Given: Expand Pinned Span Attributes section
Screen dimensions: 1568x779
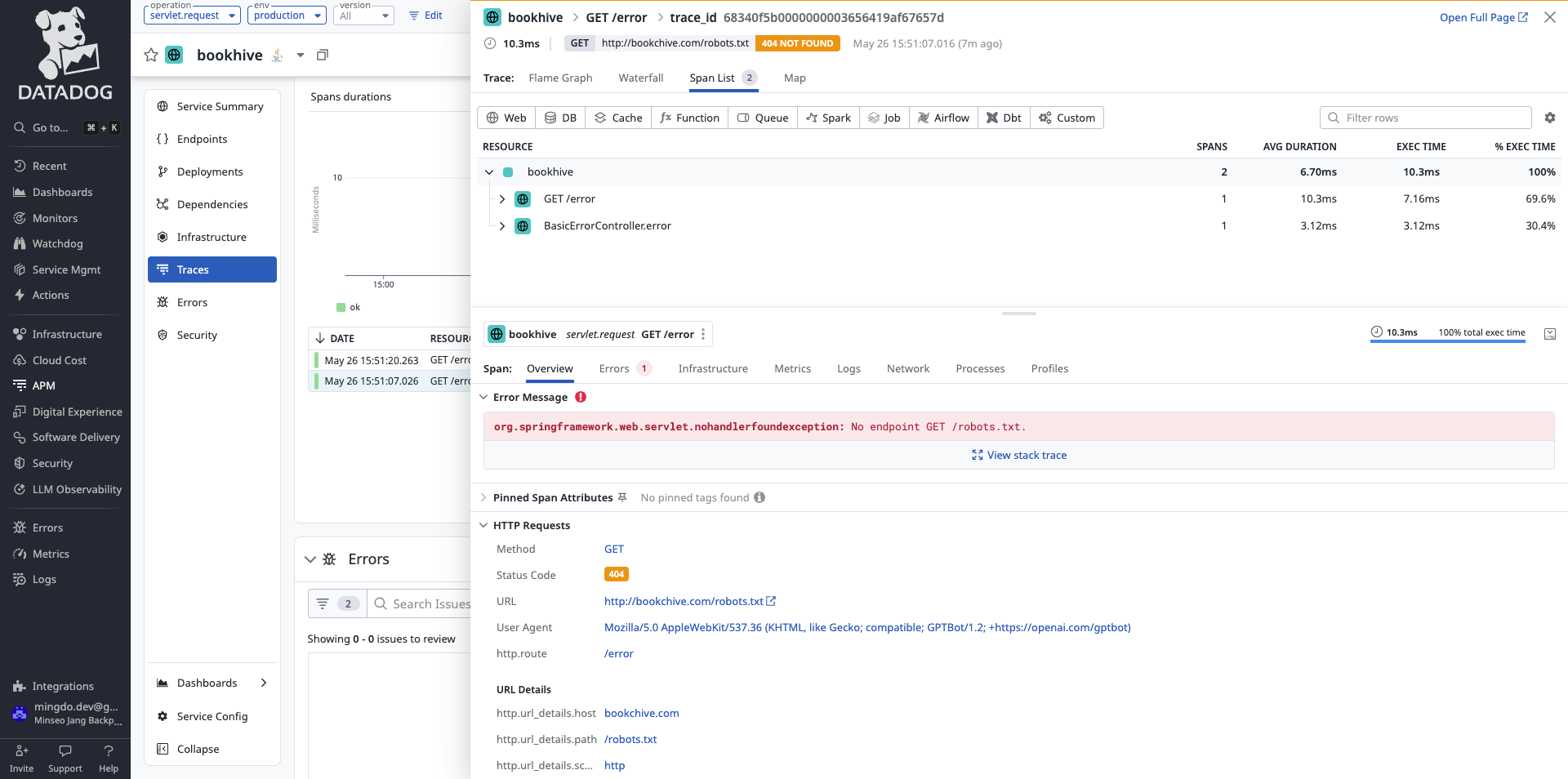Looking at the screenshot, I should pos(483,497).
